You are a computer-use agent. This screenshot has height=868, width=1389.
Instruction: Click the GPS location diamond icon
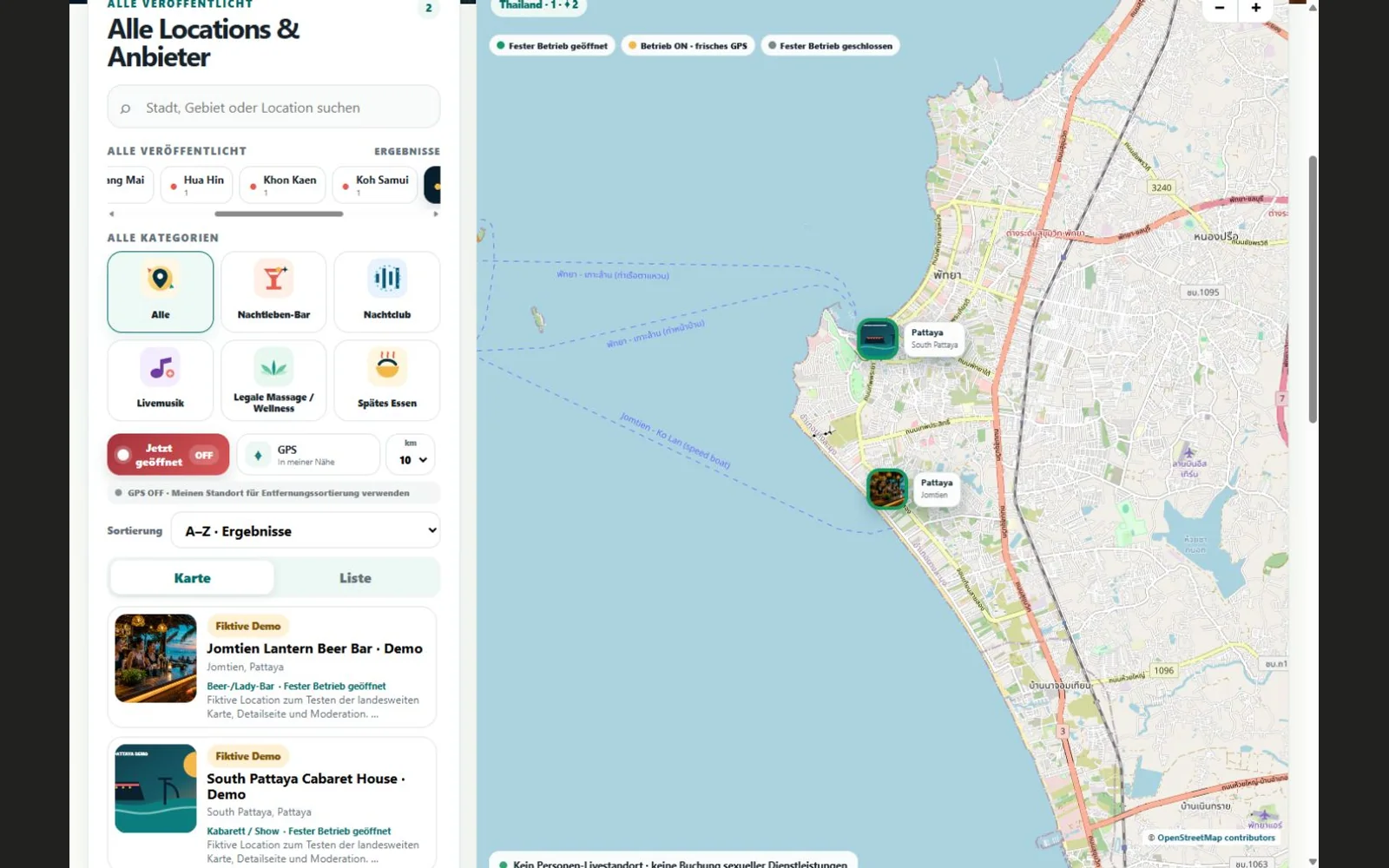click(258, 455)
